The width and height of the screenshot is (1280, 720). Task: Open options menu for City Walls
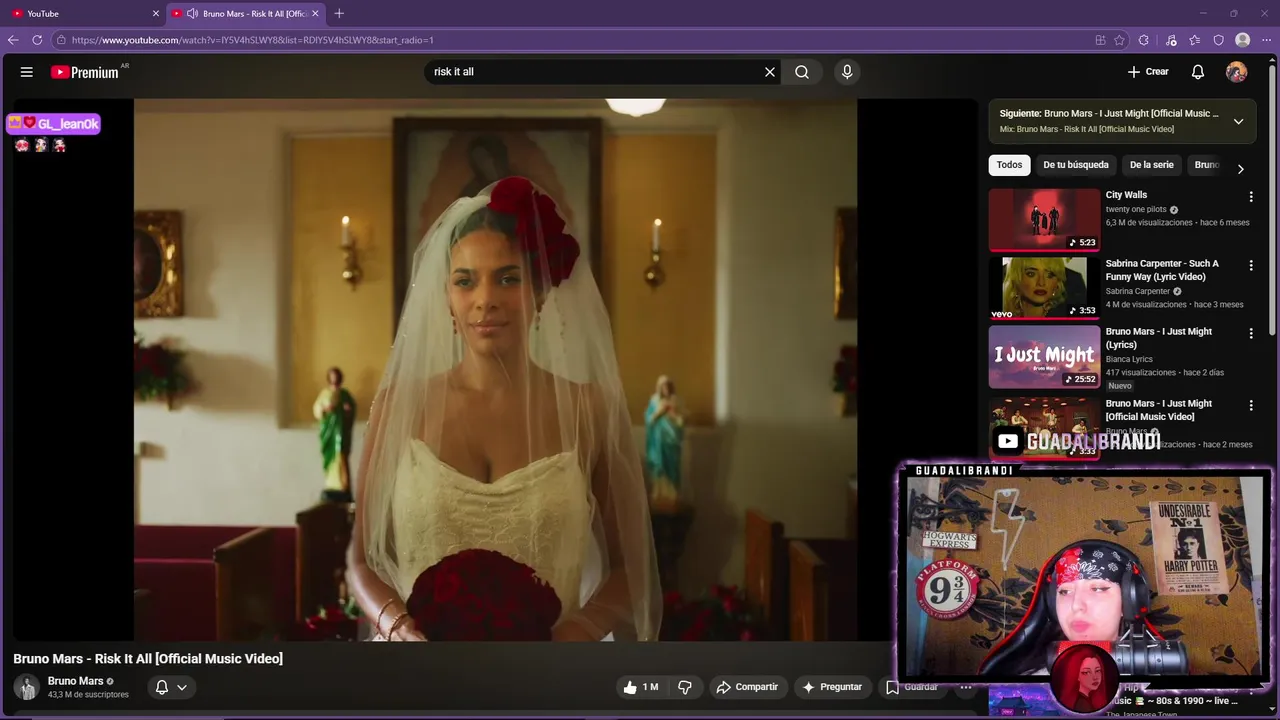1251,197
